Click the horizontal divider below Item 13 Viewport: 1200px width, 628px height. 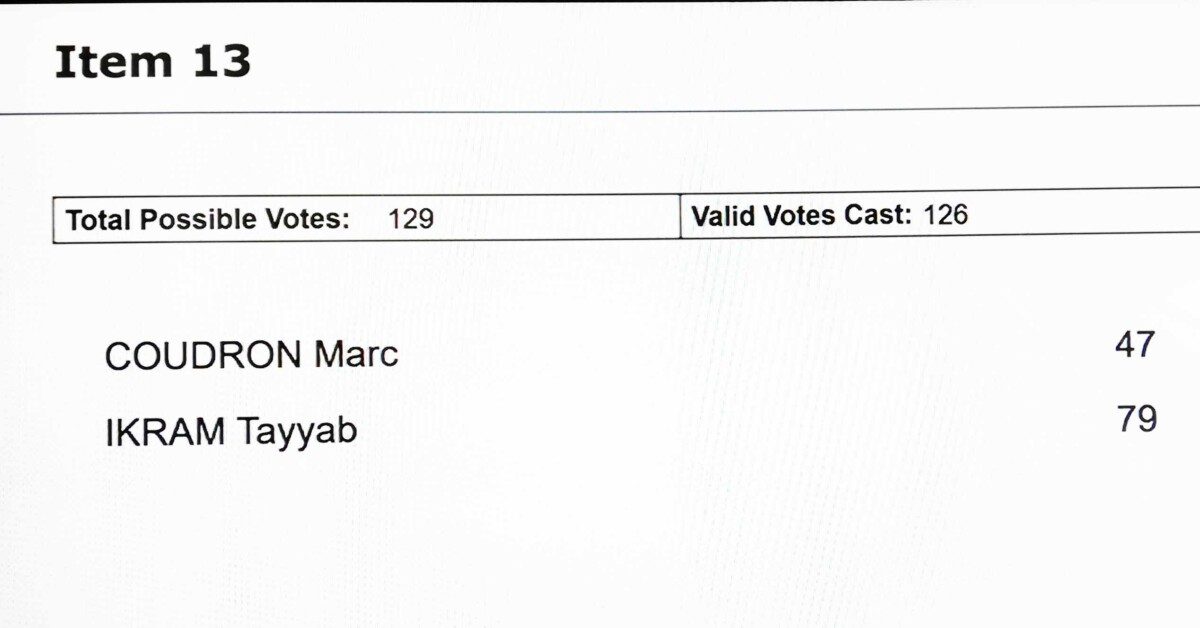click(x=600, y=111)
